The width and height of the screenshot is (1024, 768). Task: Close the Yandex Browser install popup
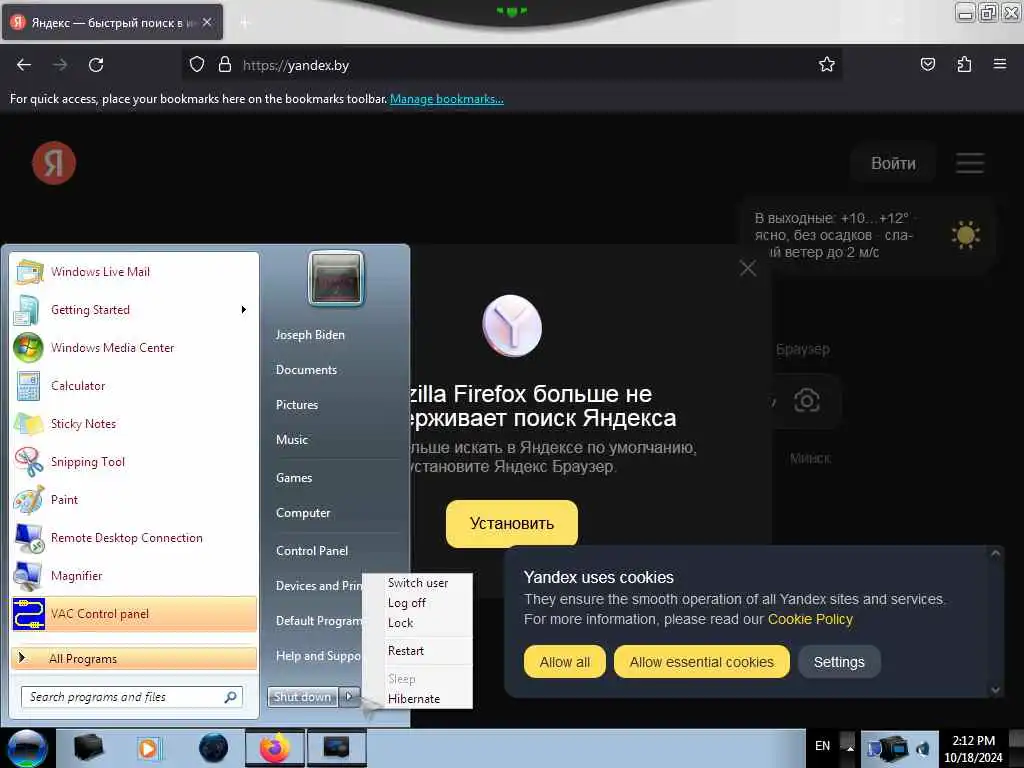(x=748, y=268)
